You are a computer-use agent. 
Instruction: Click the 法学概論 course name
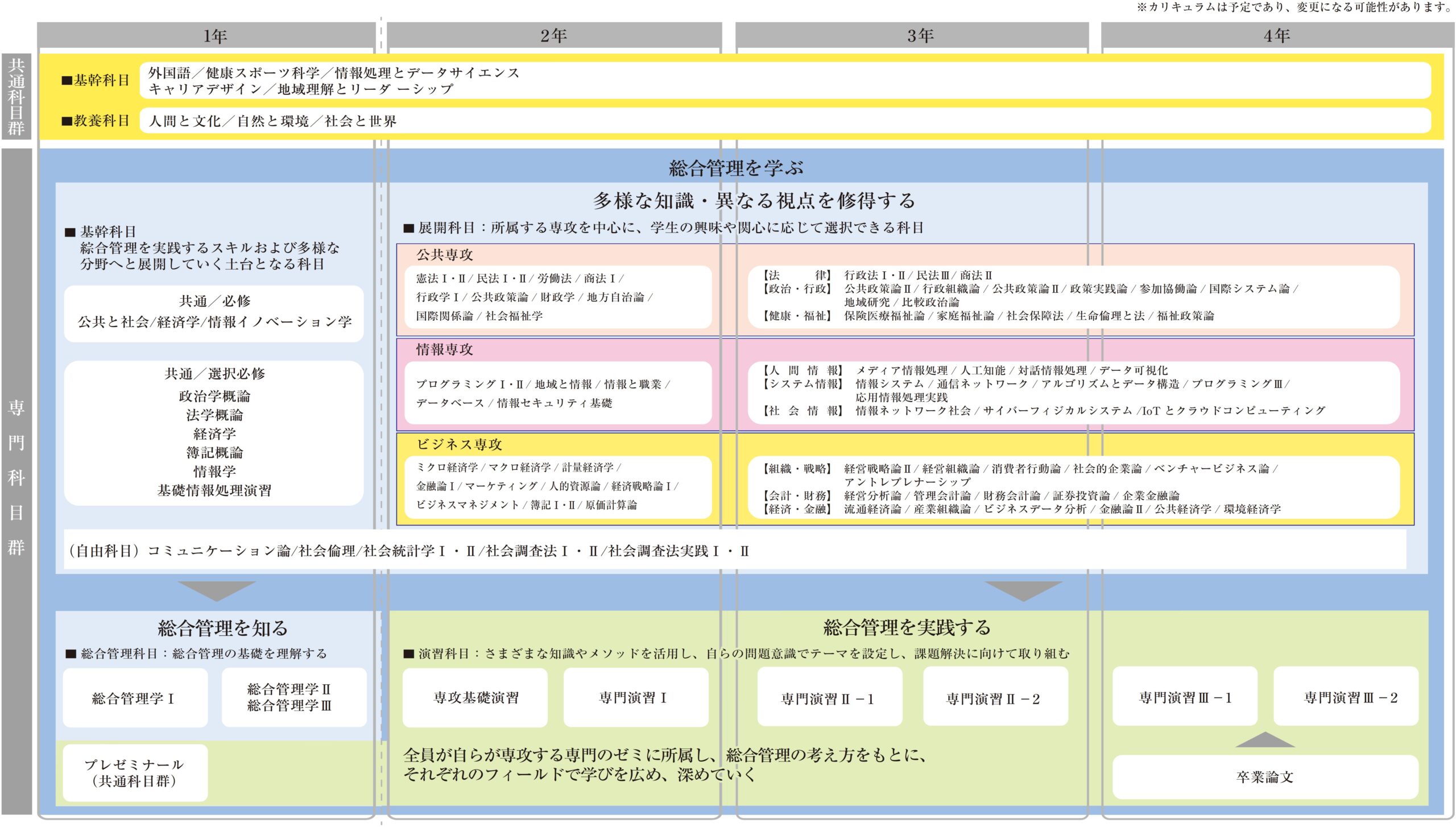(215, 415)
